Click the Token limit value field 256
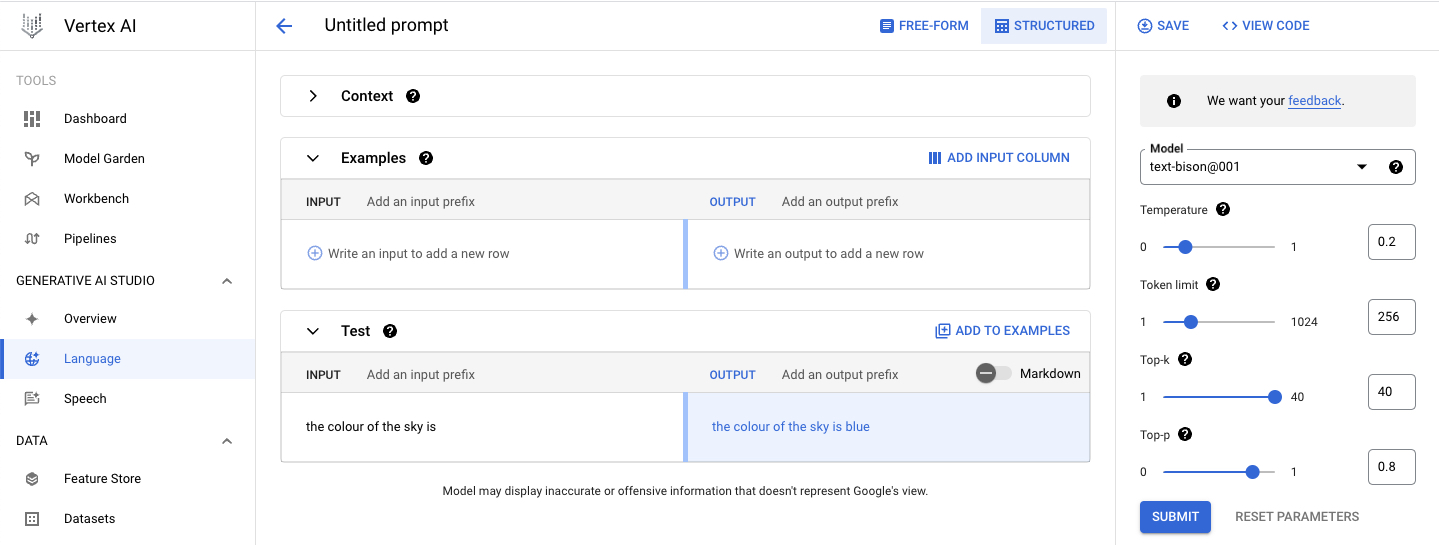Viewport: 1439px width, 545px height. [x=1391, y=317]
